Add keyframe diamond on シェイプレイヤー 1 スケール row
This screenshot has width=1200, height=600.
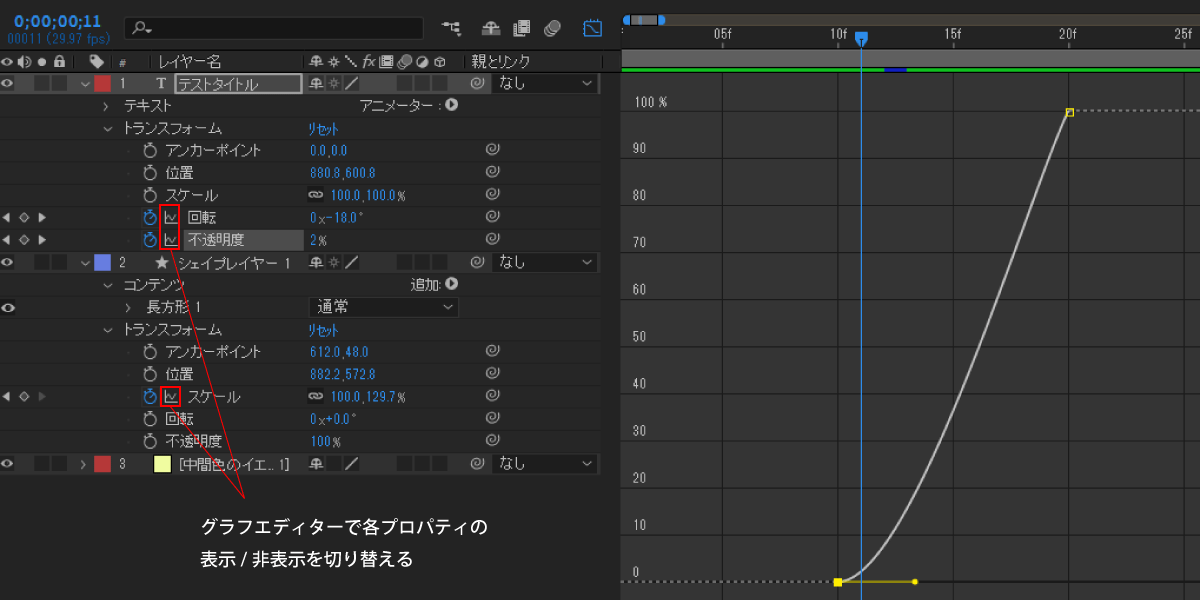tap(24, 397)
